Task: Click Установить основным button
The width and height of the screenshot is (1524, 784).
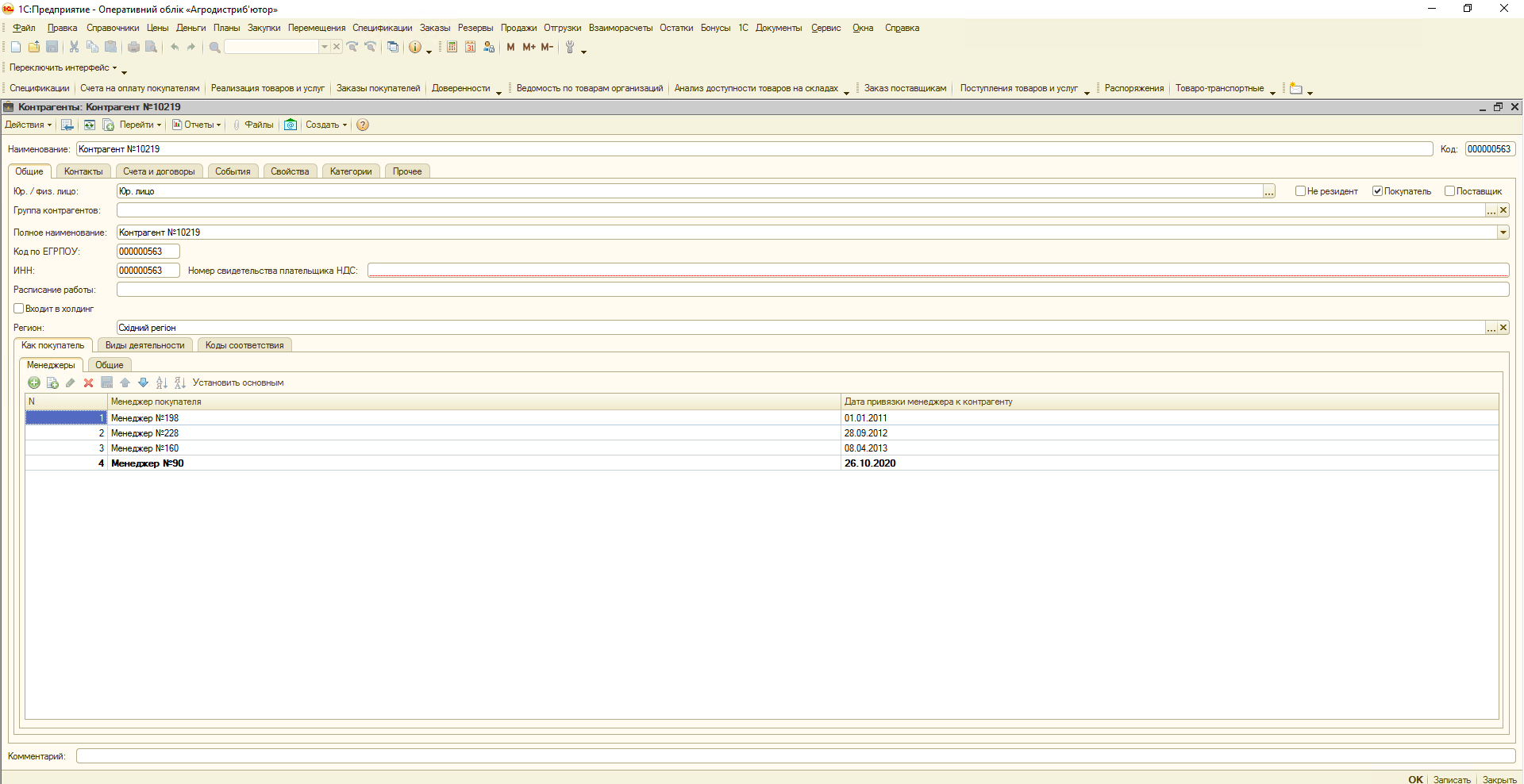Action: pyautogui.click(x=238, y=382)
